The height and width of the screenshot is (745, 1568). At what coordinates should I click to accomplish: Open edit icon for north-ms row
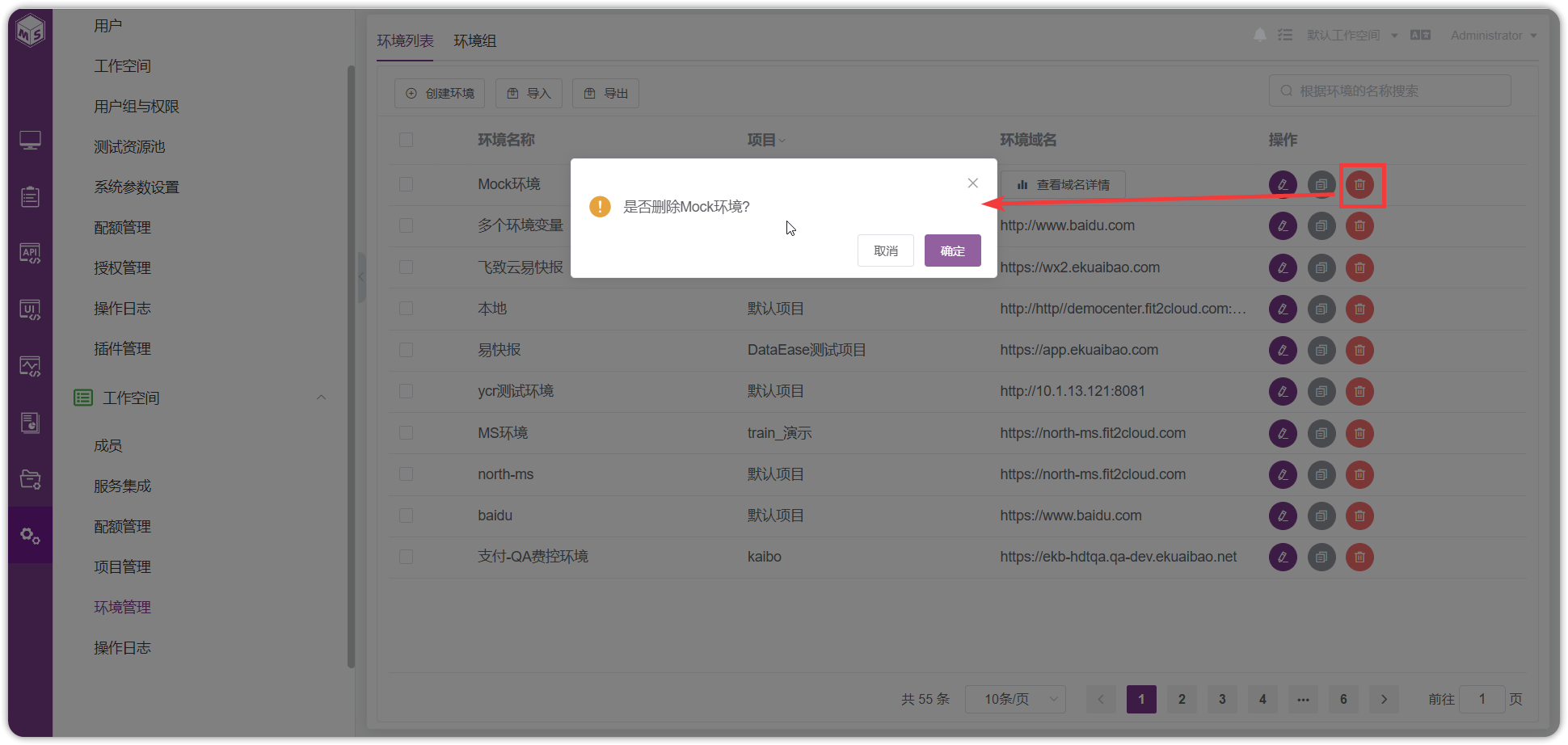[1283, 474]
